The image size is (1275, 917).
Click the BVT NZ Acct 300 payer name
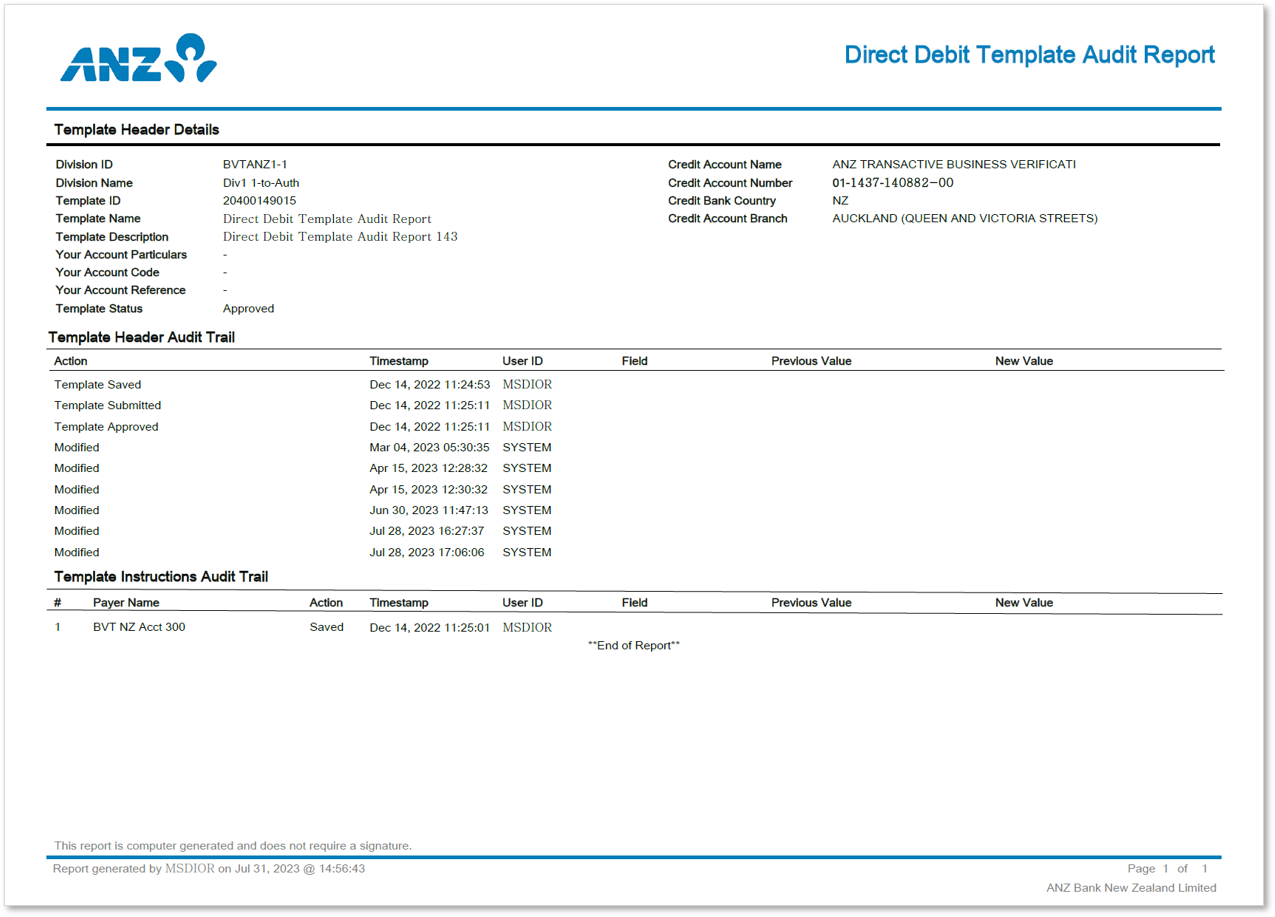point(139,627)
